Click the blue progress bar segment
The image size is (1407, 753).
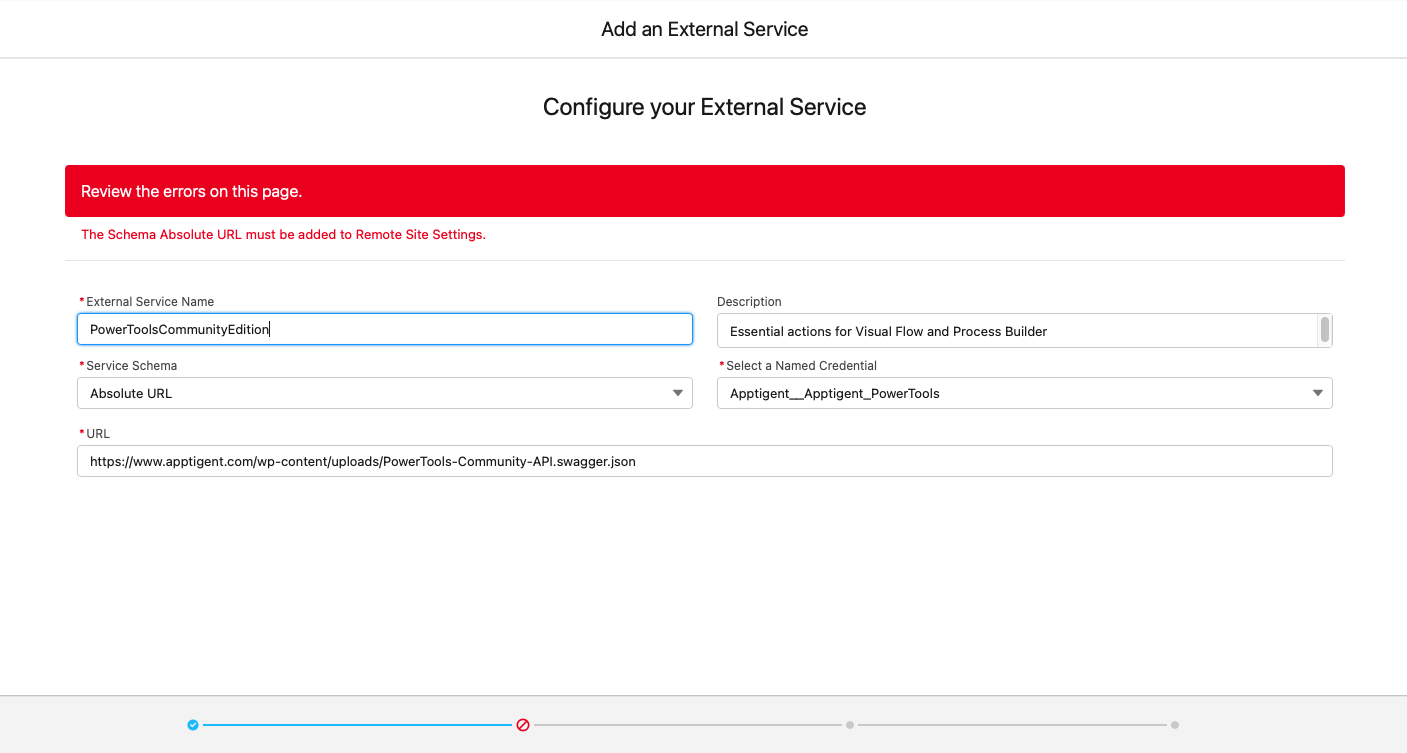357,724
